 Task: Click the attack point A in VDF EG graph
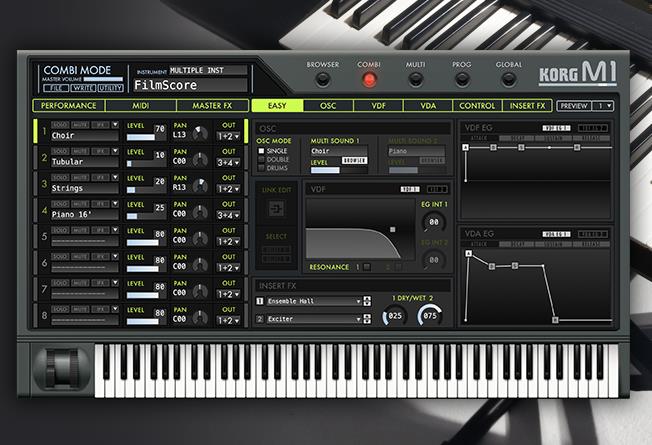[465, 147]
